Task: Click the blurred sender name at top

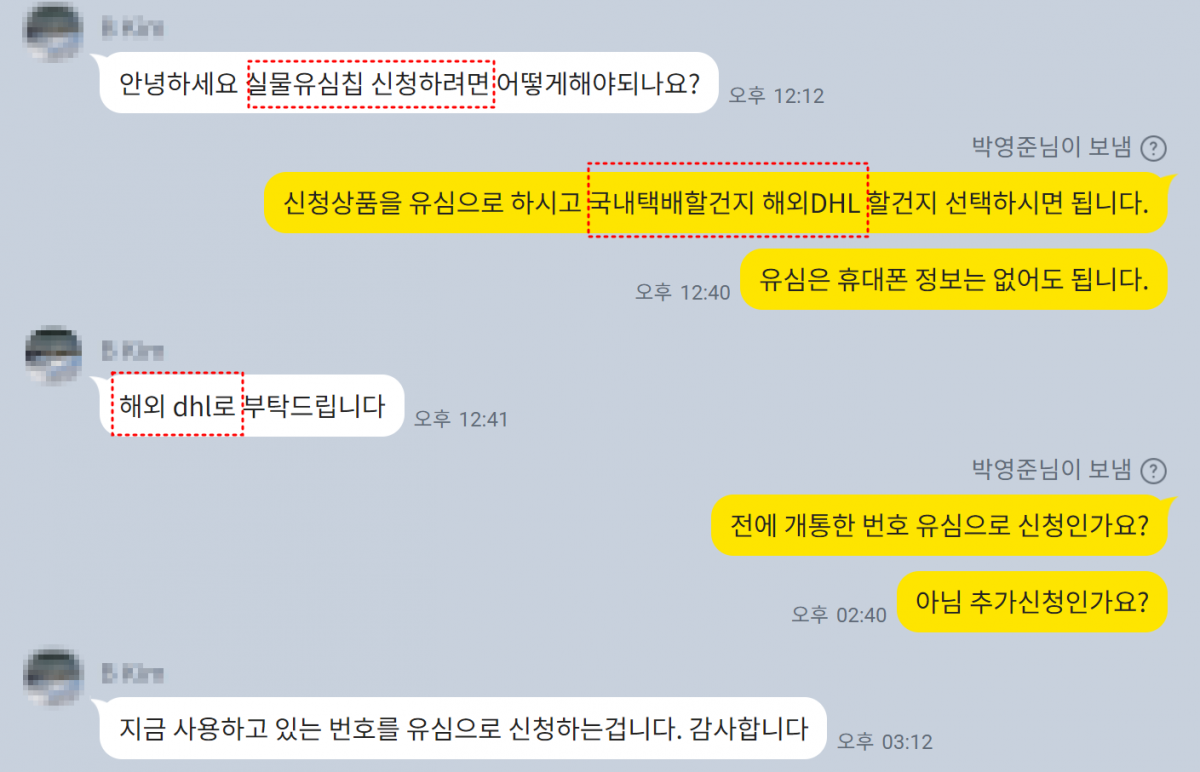Action: click(x=132, y=28)
